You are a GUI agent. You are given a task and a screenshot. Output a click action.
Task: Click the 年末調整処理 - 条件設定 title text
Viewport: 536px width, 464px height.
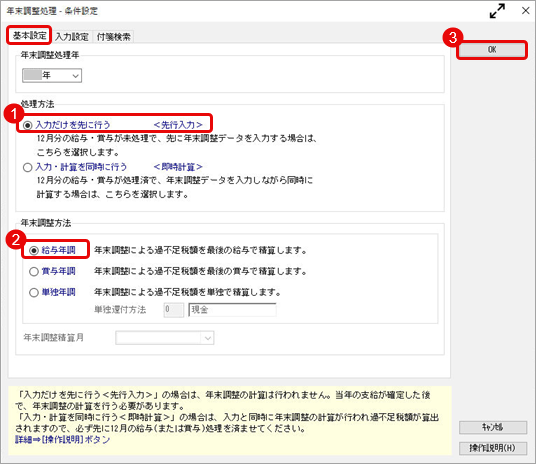point(52,11)
